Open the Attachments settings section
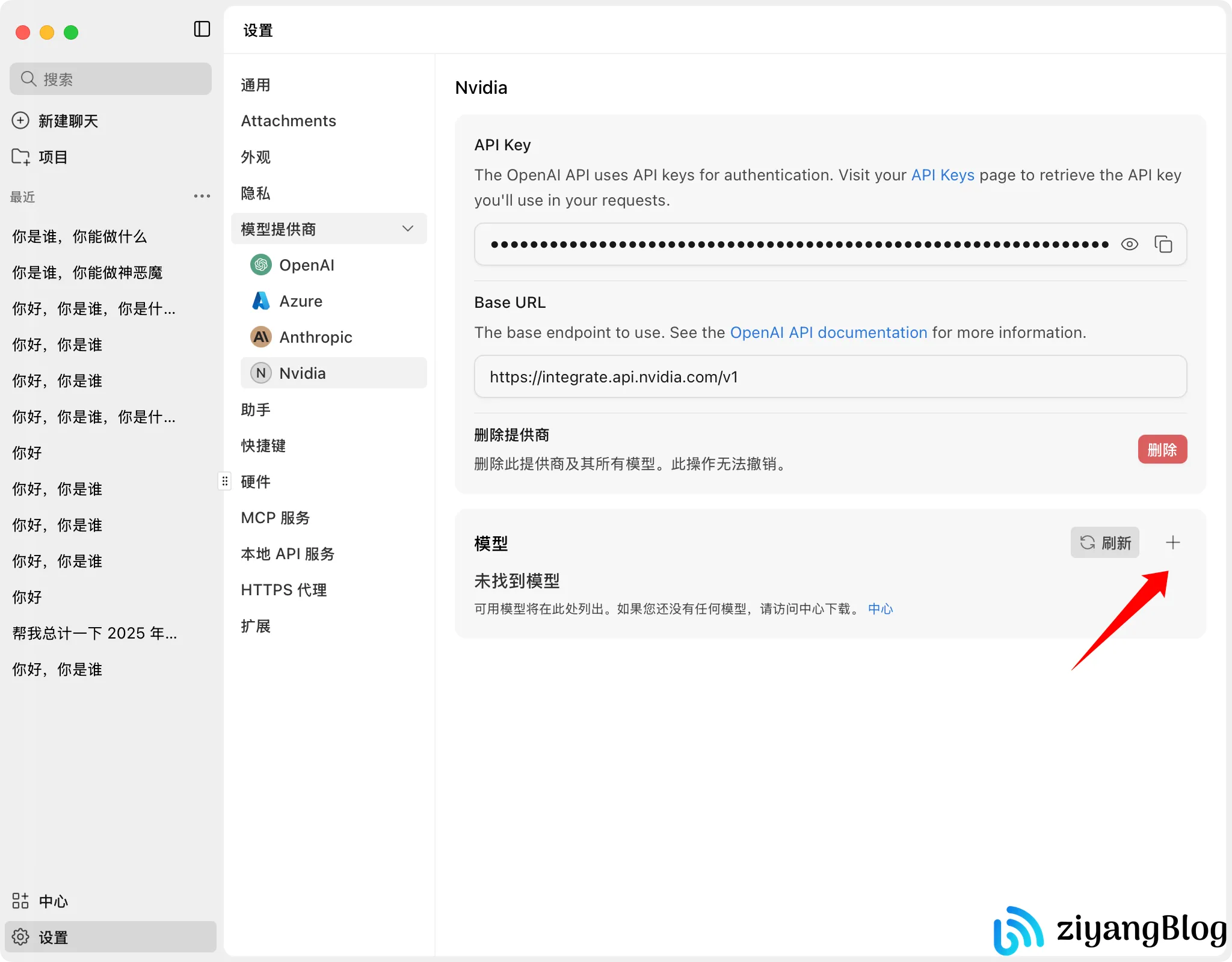Image resolution: width=1232 pixels, height=962 pixels. coord(289,120)
